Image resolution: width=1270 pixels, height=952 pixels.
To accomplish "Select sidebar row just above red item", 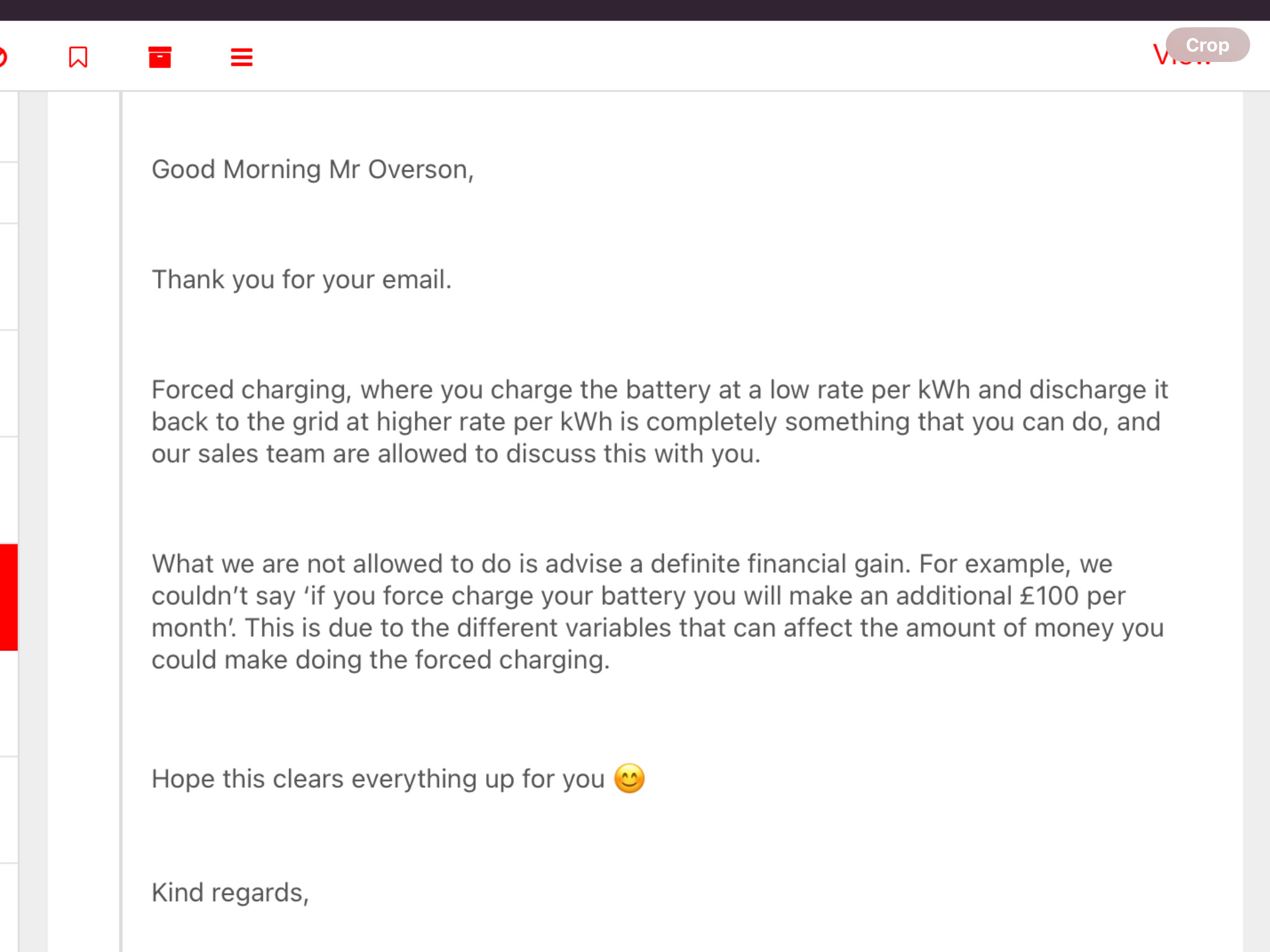I will (x=9, y=491).
